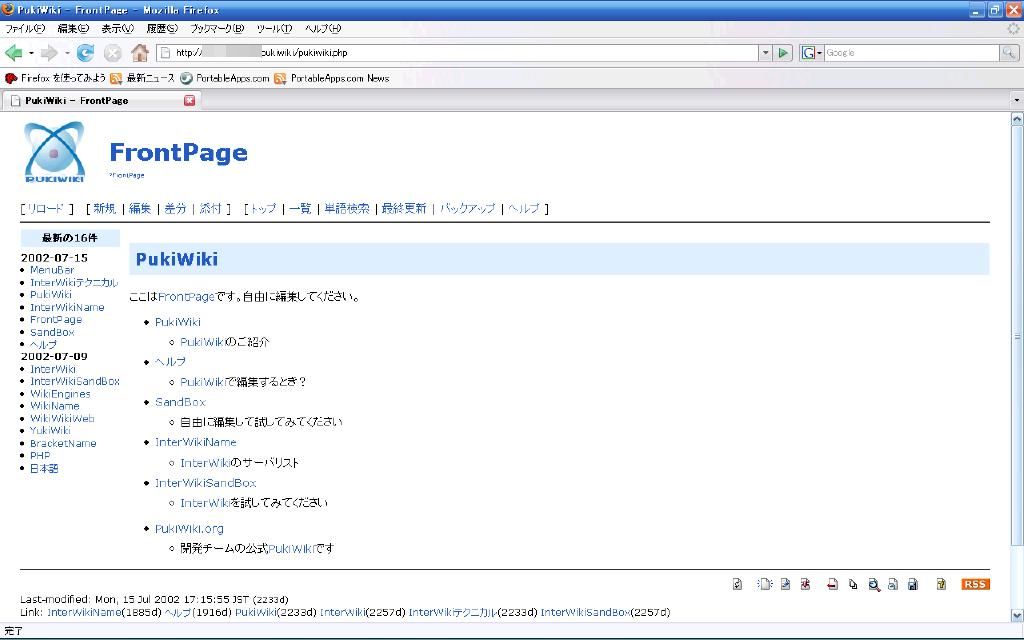Click the PukiWiki logo image
This screenshot has height=640, width=1024.
coord(54,152)
